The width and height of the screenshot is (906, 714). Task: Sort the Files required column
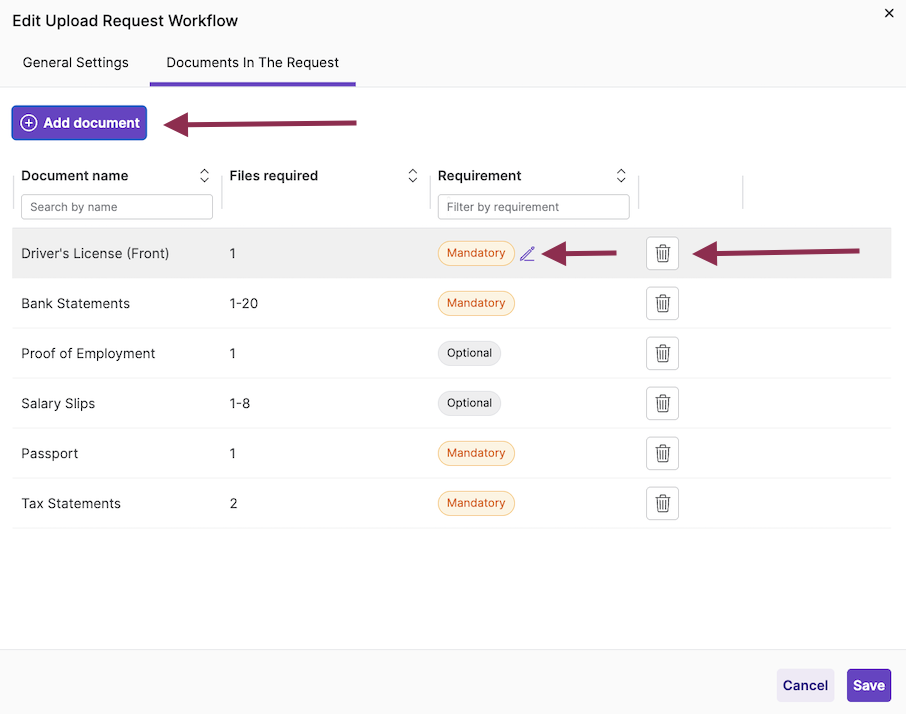click(413, 175)
